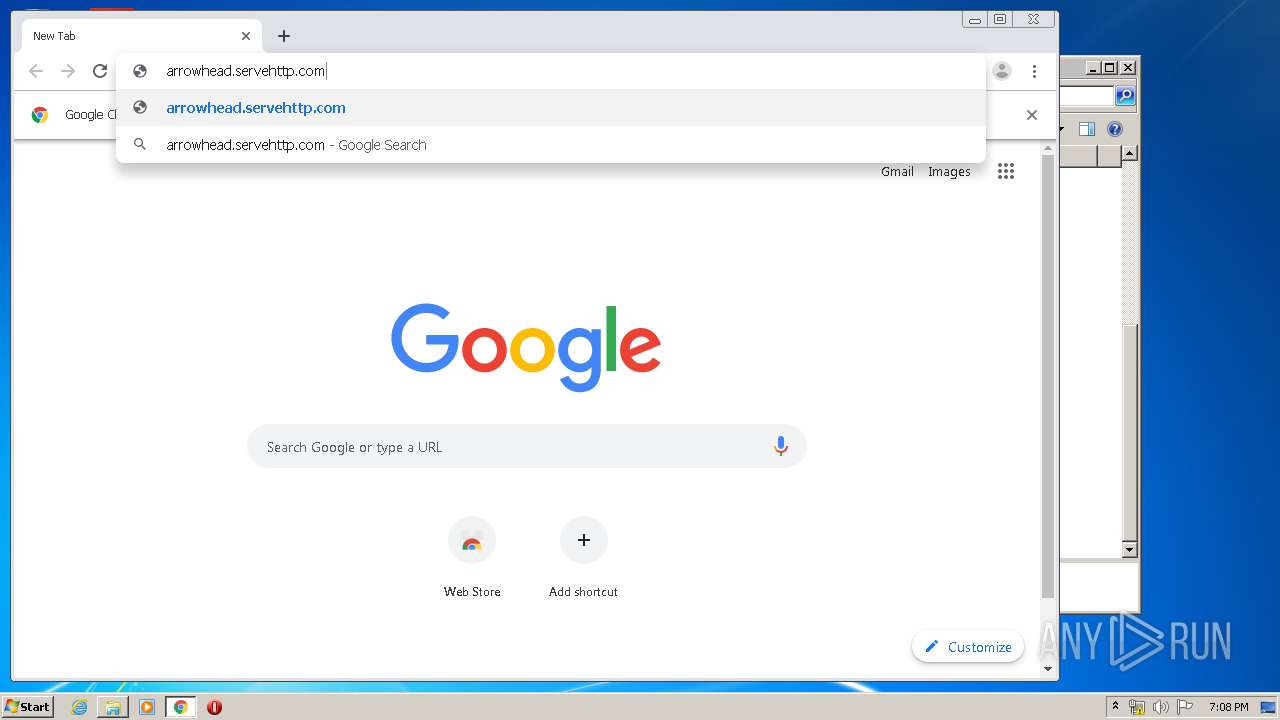Open a new tab with the plus button
Image resolution: width=1280 pixels, height=720 pixels.
click(284, 36)
